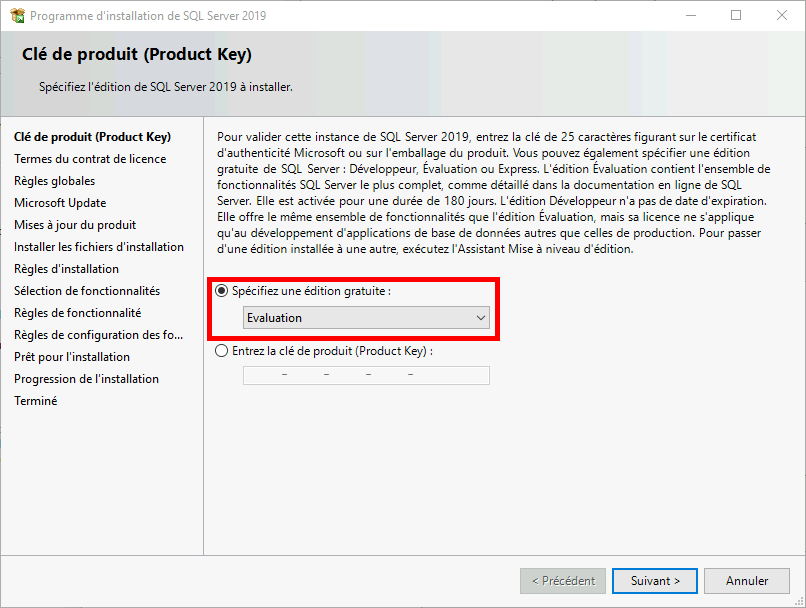Choose 'Entrez la clé de produit' option
The image size is (806, 608).
click(219, 351)
